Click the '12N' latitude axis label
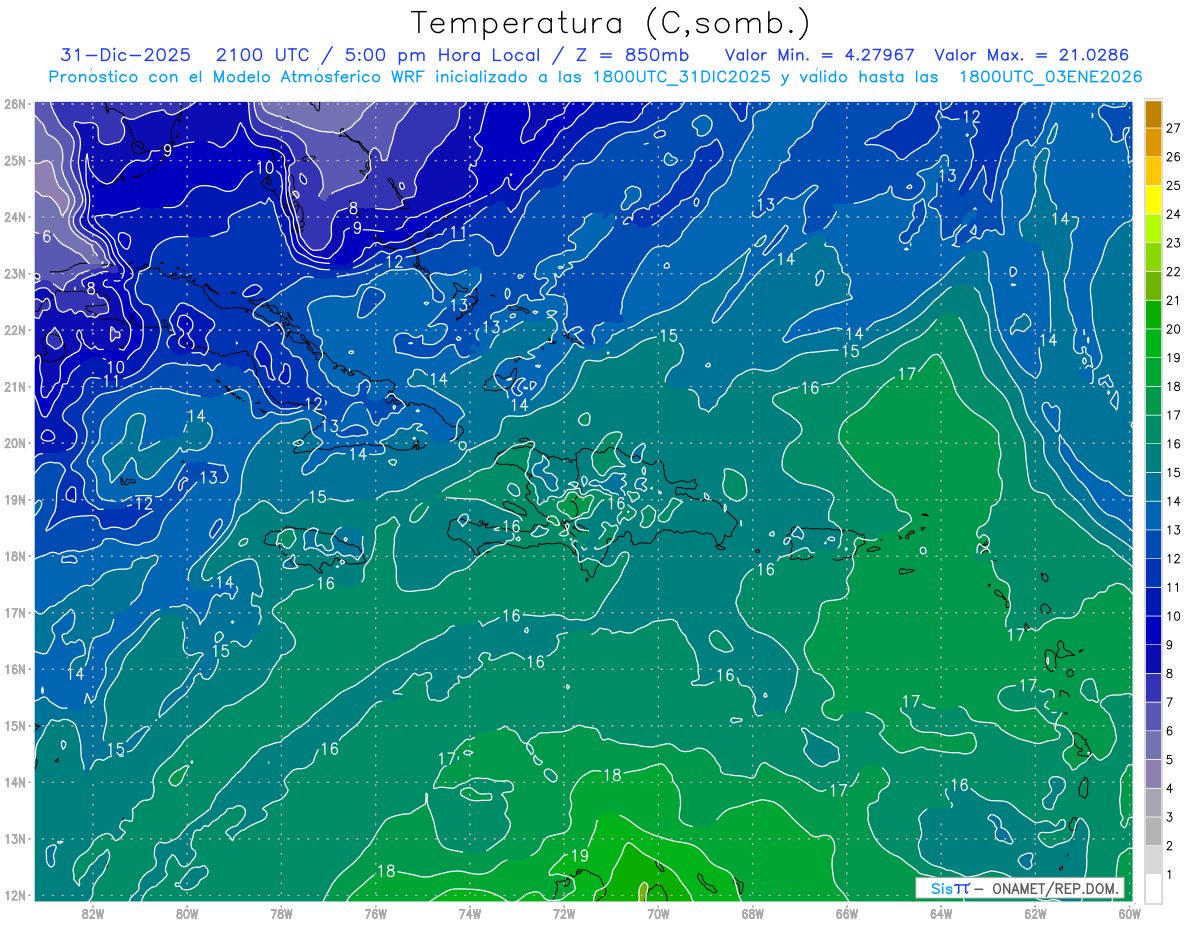 15,895
